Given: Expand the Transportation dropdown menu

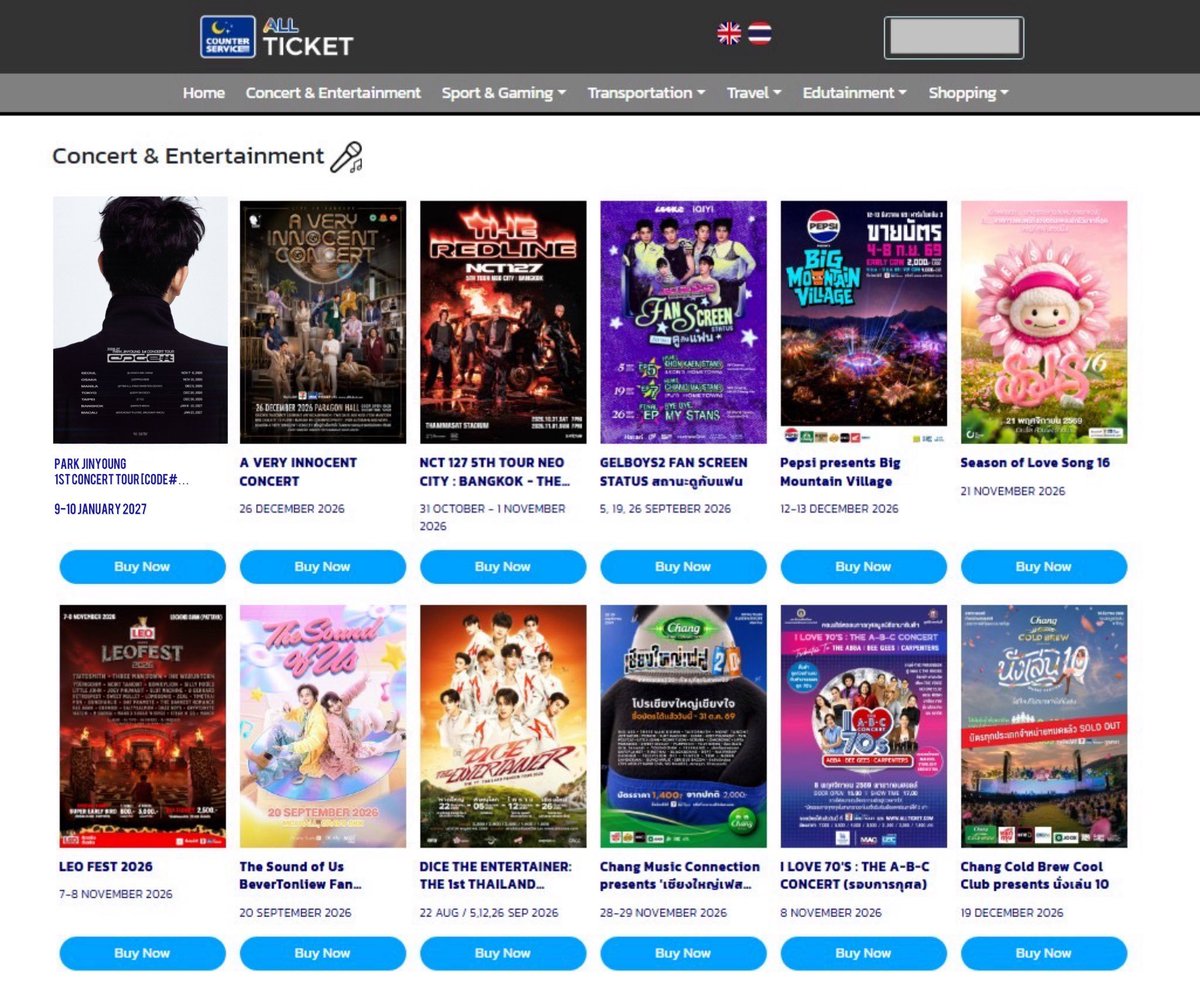Looking at the screenshot, I should click(646, 93).
